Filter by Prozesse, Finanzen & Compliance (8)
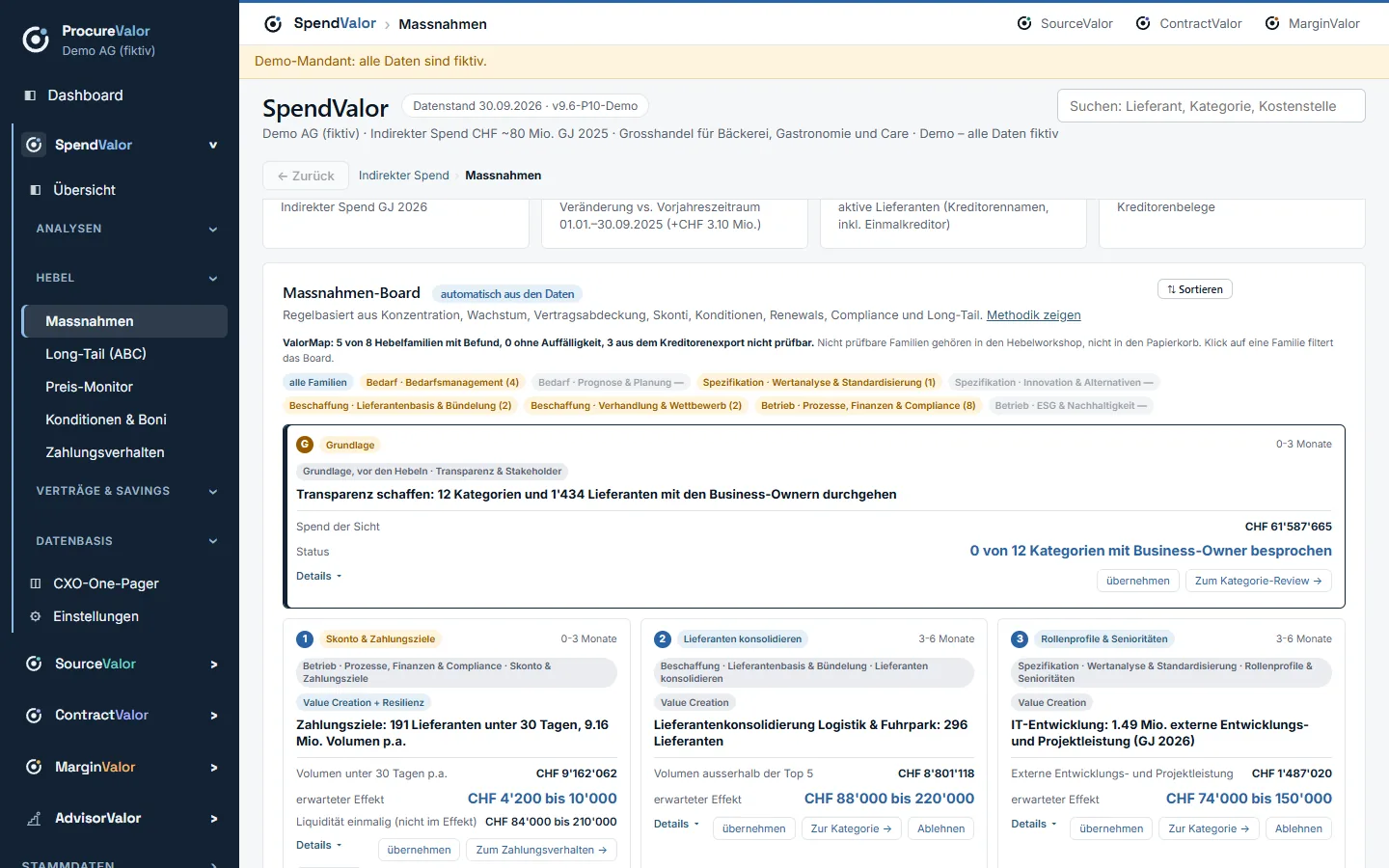The width and height of the screenshot is (1389, 868). point(868,406)
